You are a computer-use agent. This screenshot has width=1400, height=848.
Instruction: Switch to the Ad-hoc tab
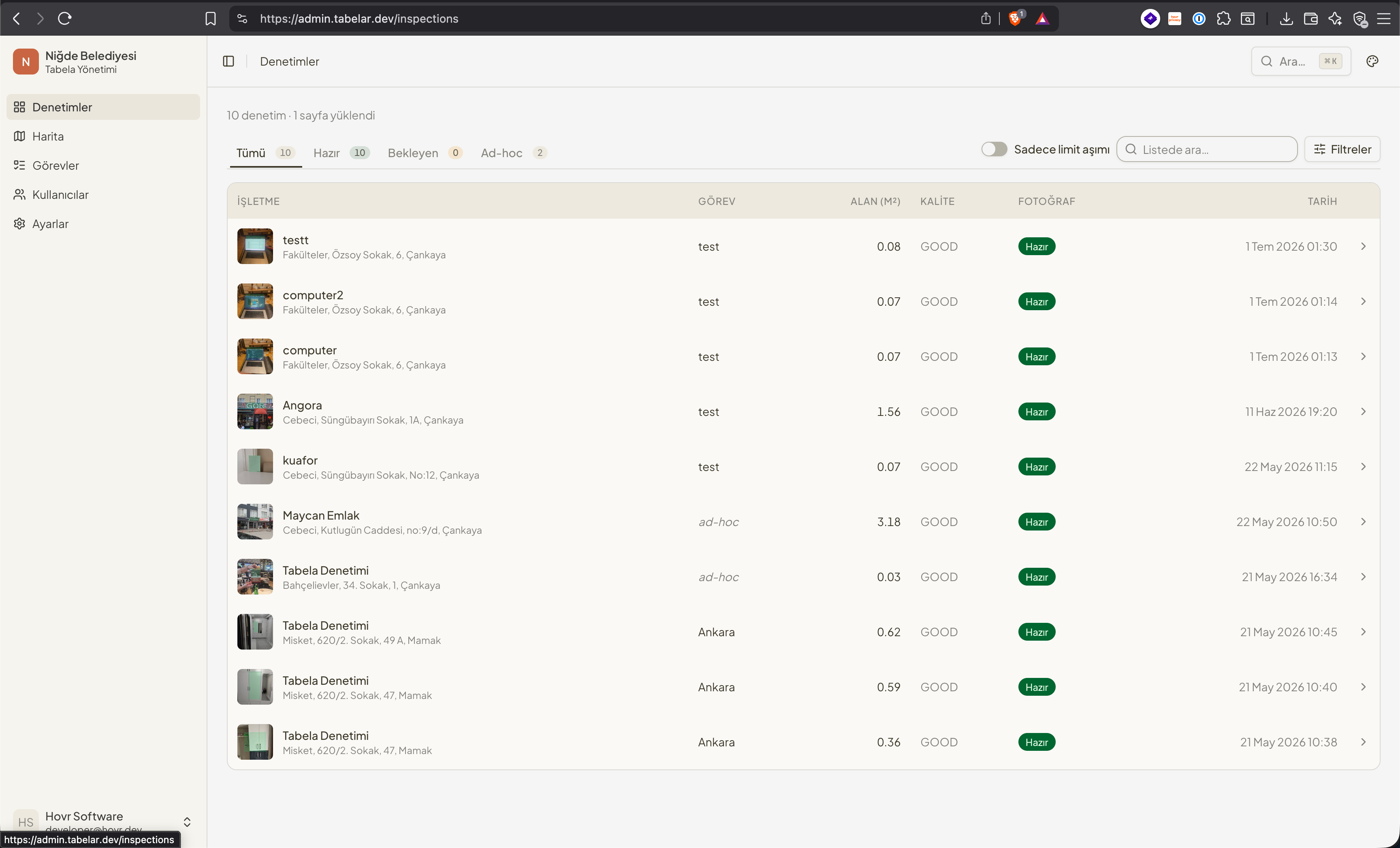click(514, 153)
